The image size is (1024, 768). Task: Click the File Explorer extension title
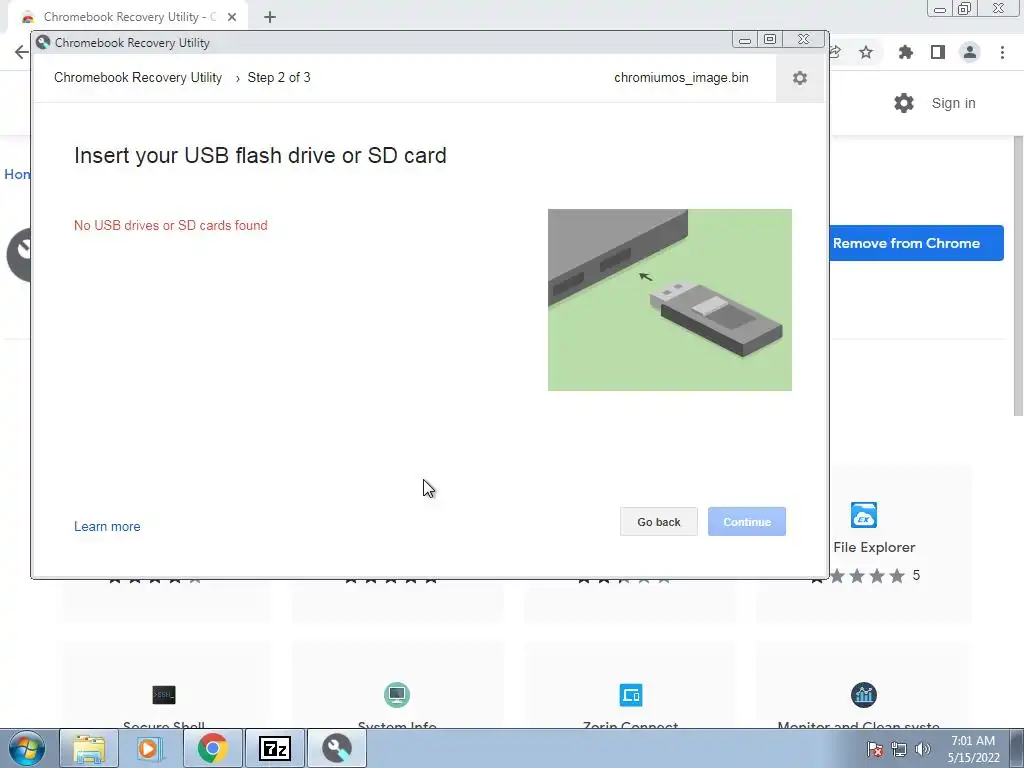[874, 547]
